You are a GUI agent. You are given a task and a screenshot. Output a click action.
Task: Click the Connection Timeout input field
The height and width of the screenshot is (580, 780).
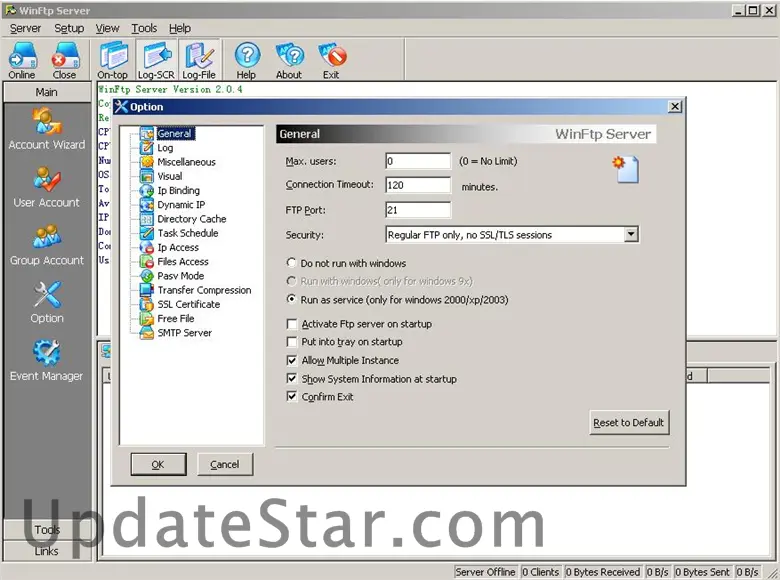(418, 185)
